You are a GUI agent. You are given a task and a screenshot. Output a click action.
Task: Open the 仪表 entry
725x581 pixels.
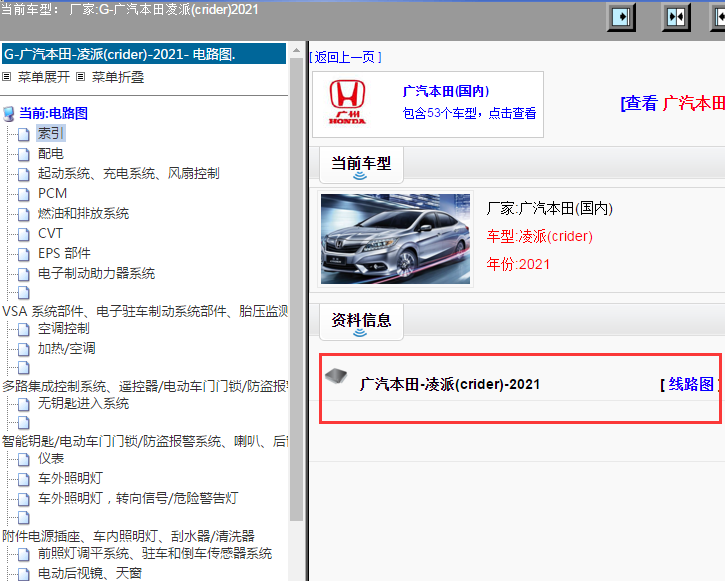51,459
